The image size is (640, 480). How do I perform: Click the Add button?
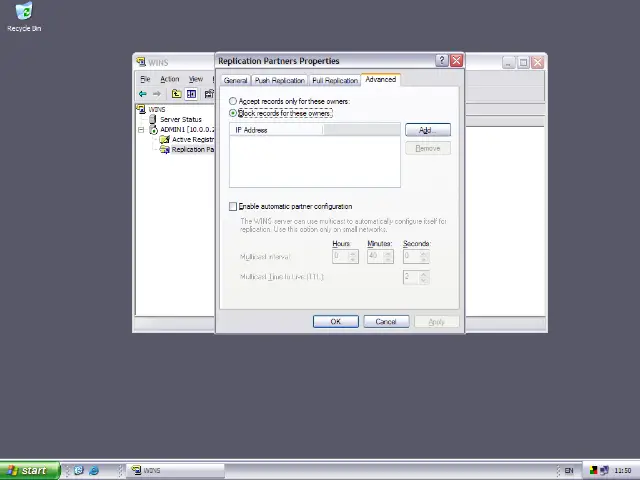point(427,130)
